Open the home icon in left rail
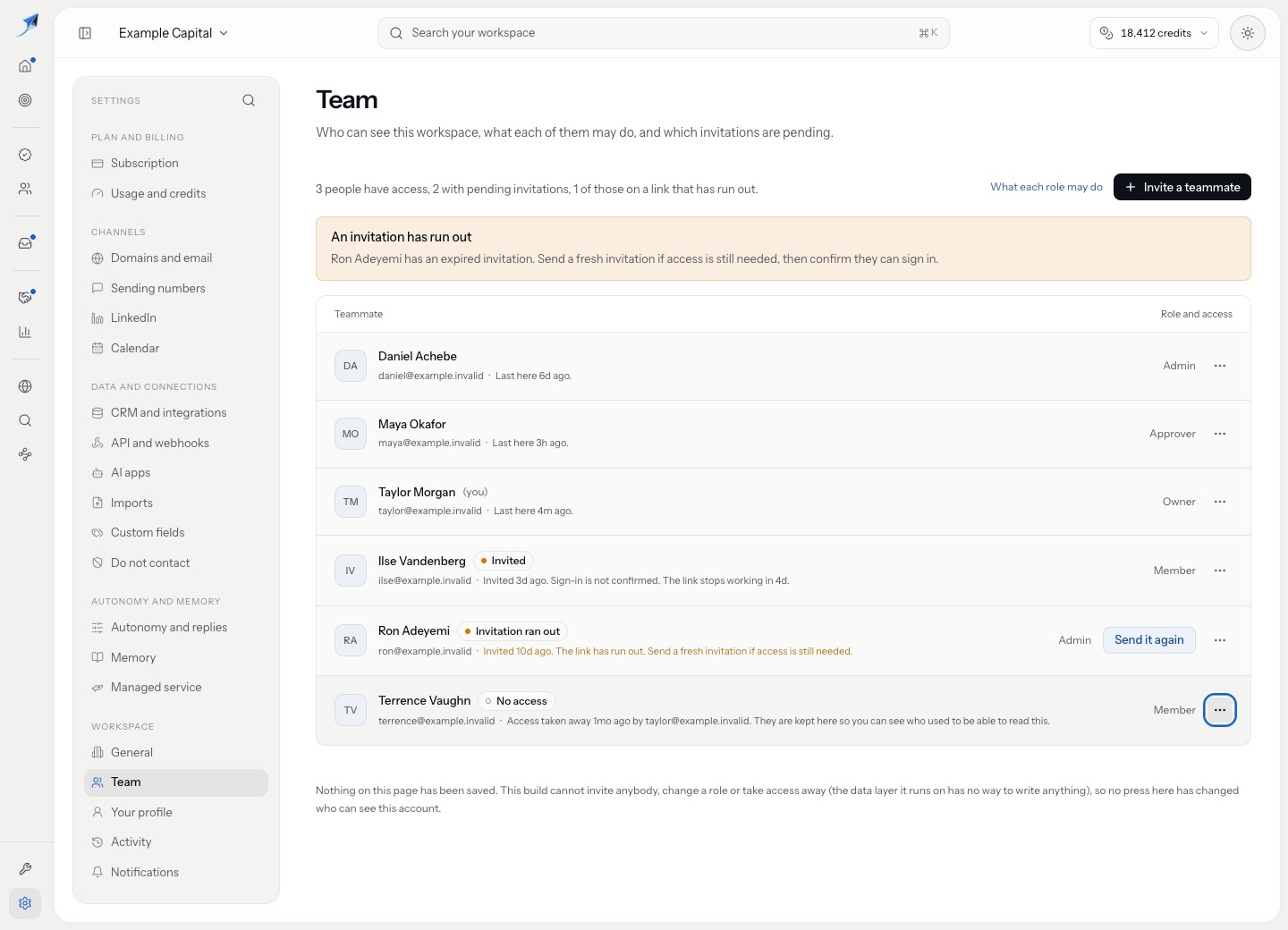This screenshot has height=930, width=1288. point(25,65)
